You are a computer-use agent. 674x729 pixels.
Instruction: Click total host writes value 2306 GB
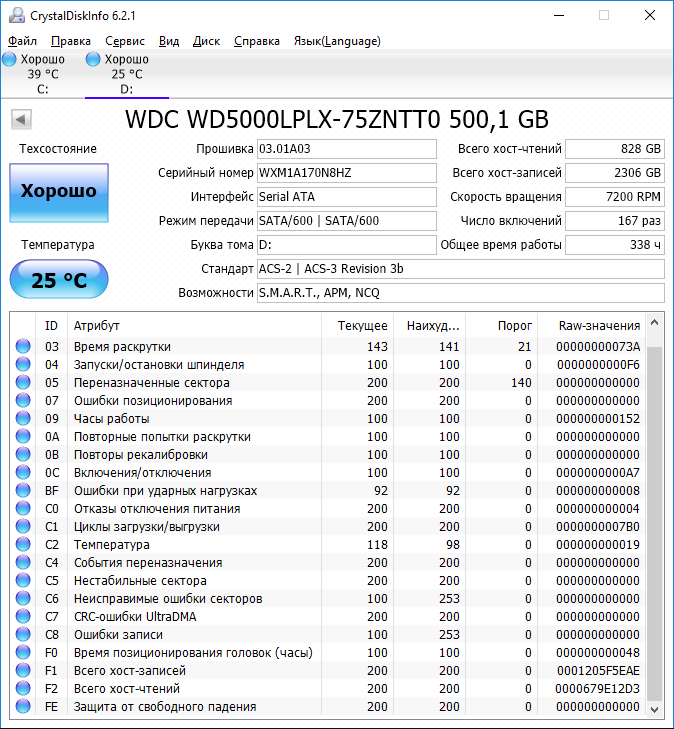pyautogui.click(x=615, y=173)
